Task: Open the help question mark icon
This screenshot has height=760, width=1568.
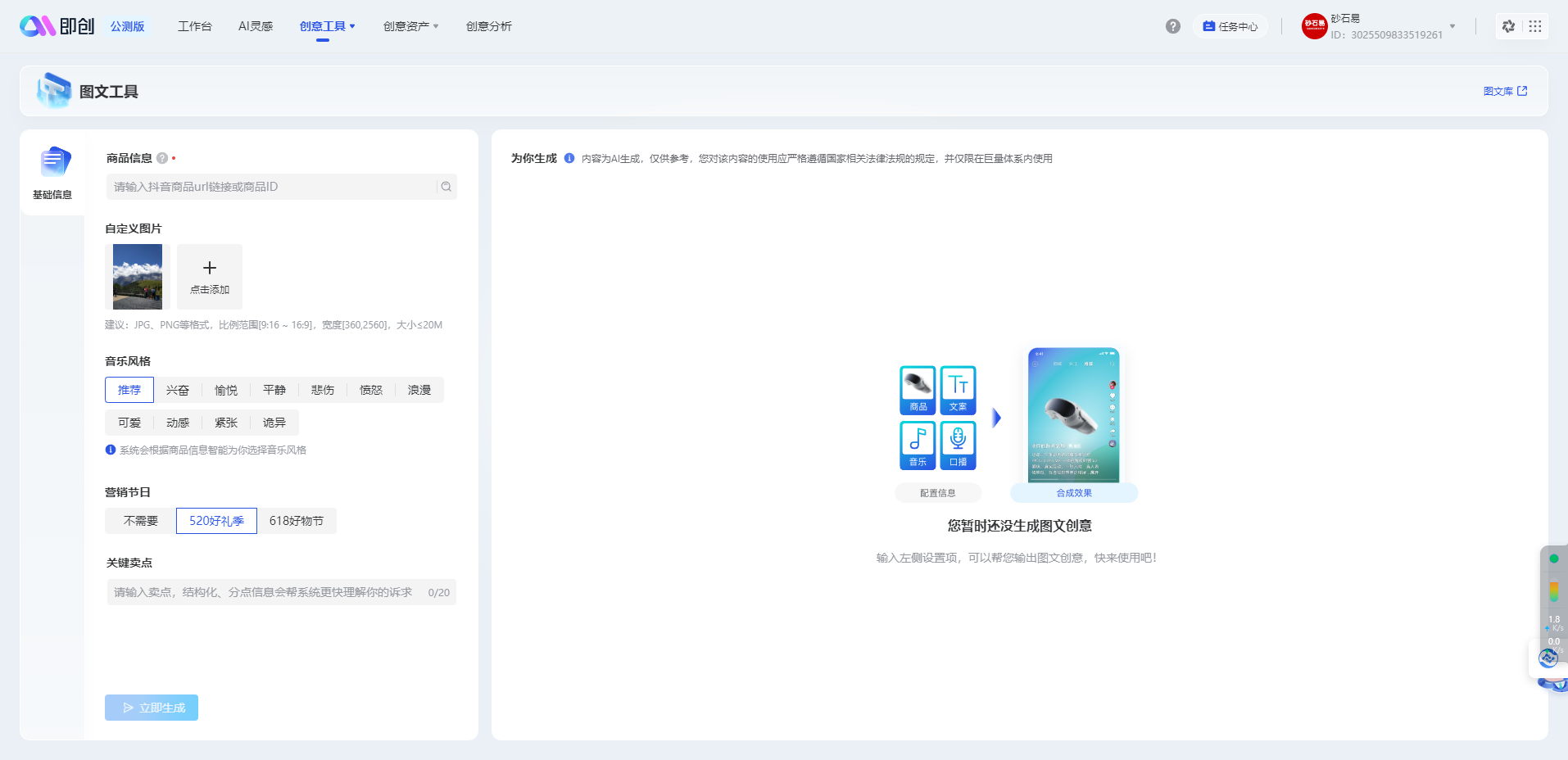Action: [x=1171, y=25]
